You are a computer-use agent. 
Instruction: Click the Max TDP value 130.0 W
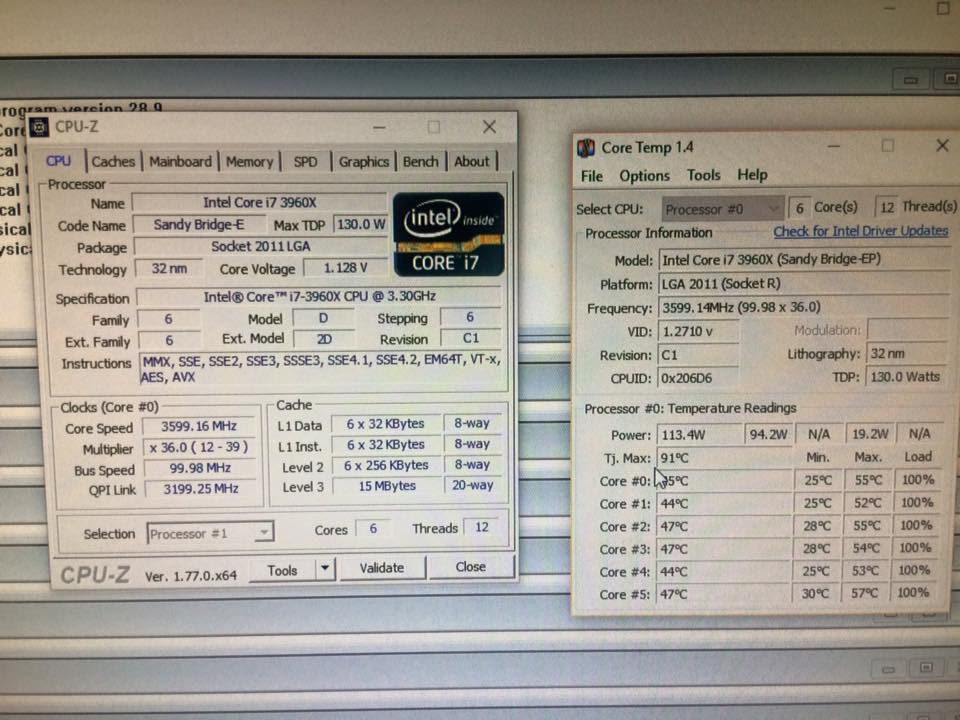click(361, 225)
